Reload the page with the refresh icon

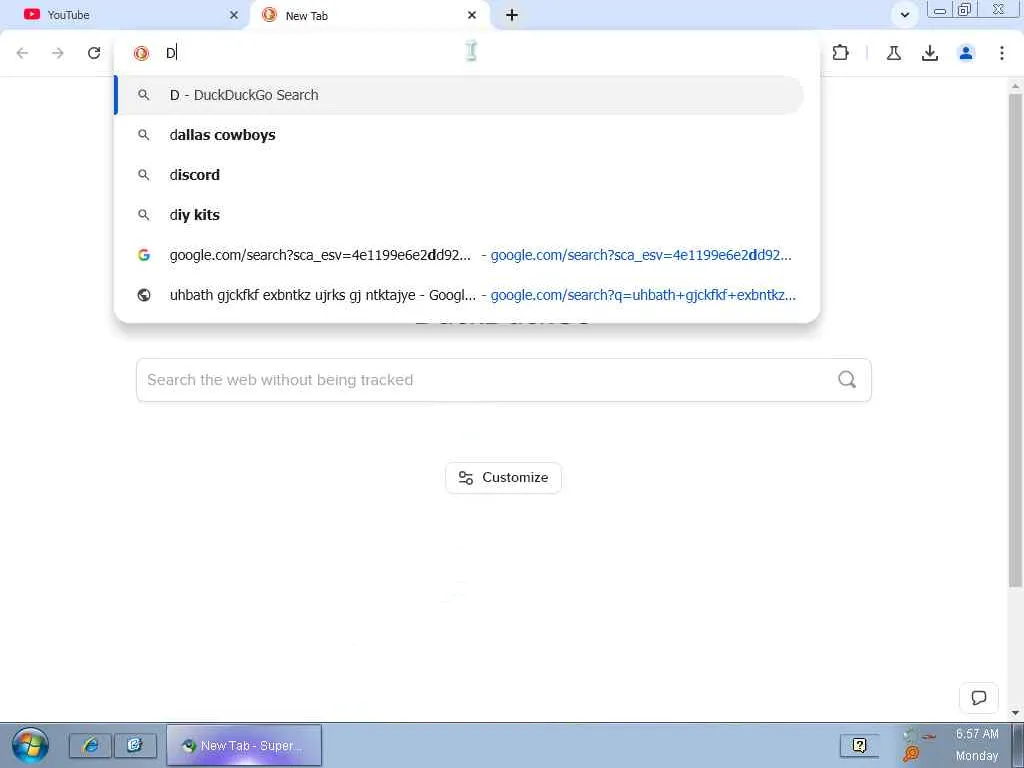94,53
